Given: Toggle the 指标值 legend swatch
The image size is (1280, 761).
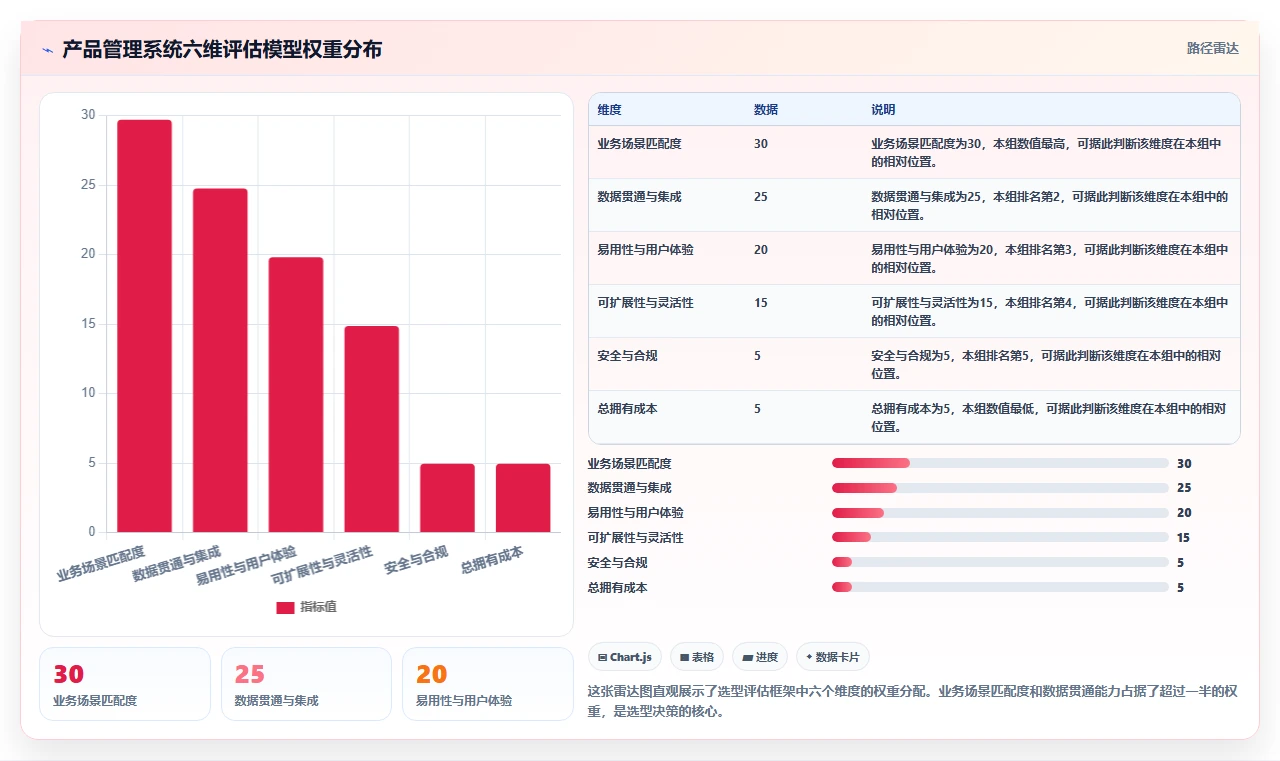Looking at the screenshot, I should (x=285, y=607).
